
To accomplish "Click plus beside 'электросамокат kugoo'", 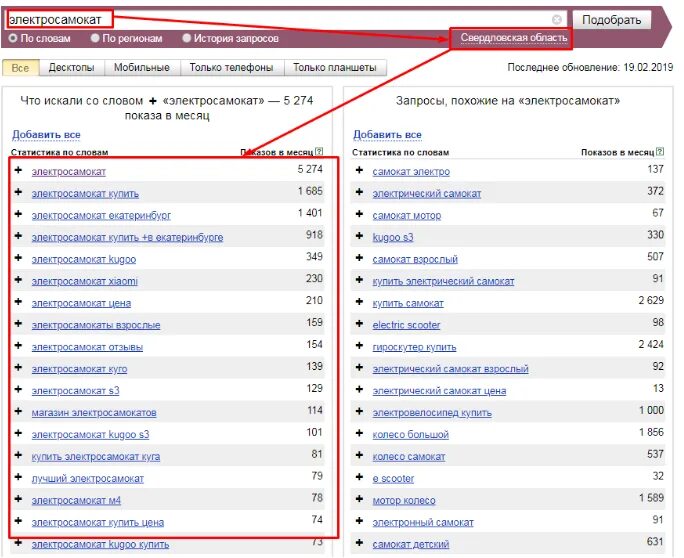I will (x=18, y=258).
